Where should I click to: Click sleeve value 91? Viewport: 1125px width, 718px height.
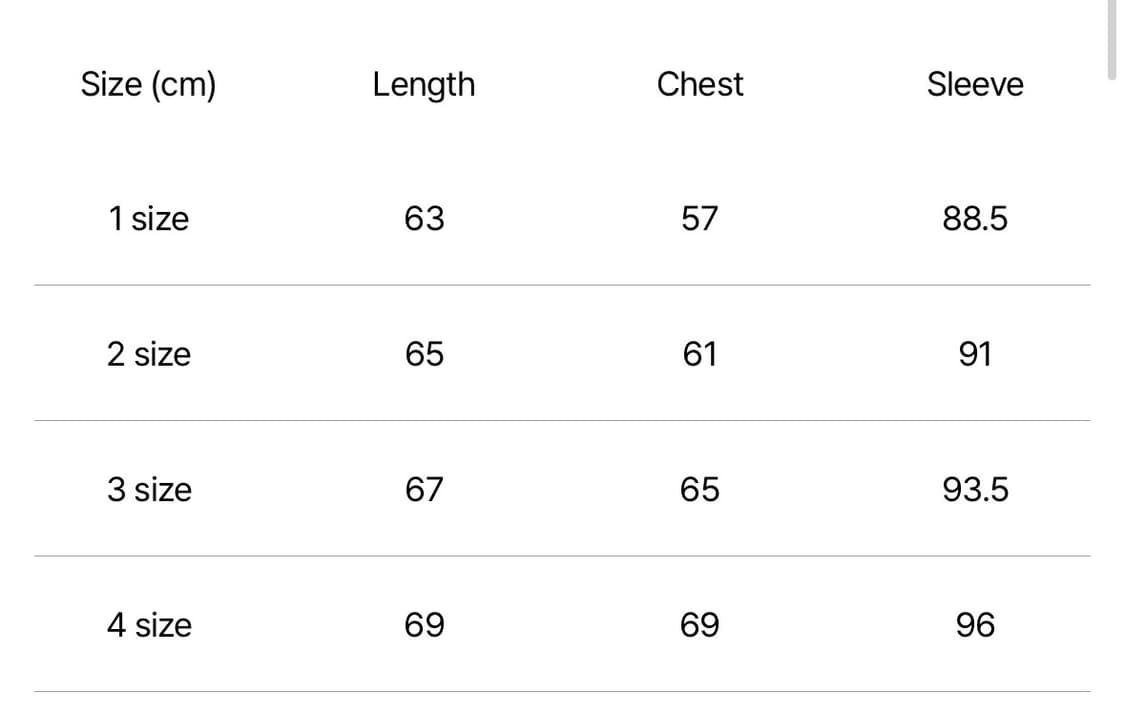click(975, 354)
